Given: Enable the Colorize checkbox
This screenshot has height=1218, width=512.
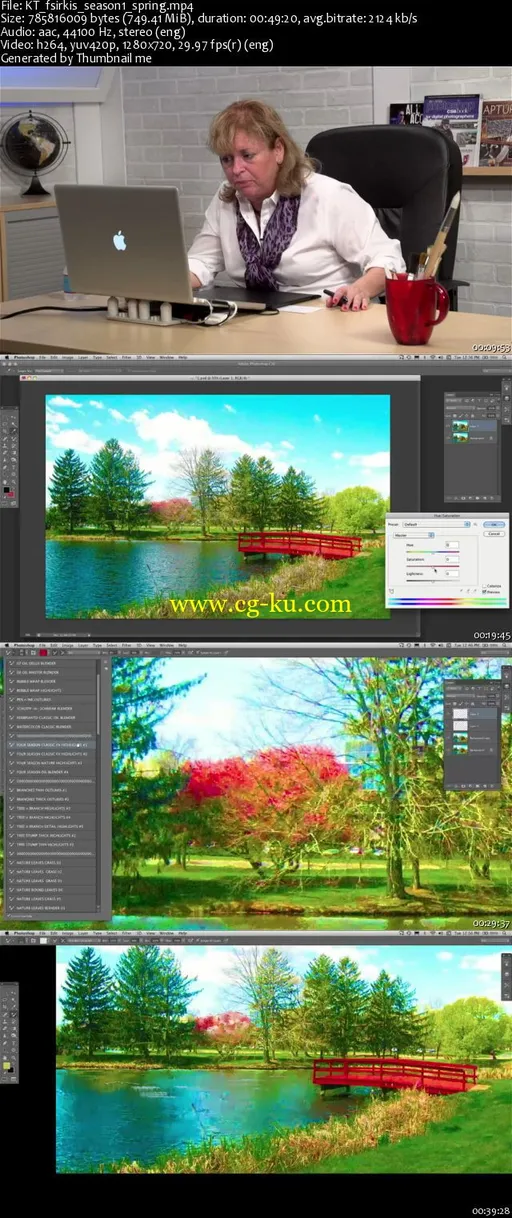Looking at the screenshot, I should [x=484, y=586].
